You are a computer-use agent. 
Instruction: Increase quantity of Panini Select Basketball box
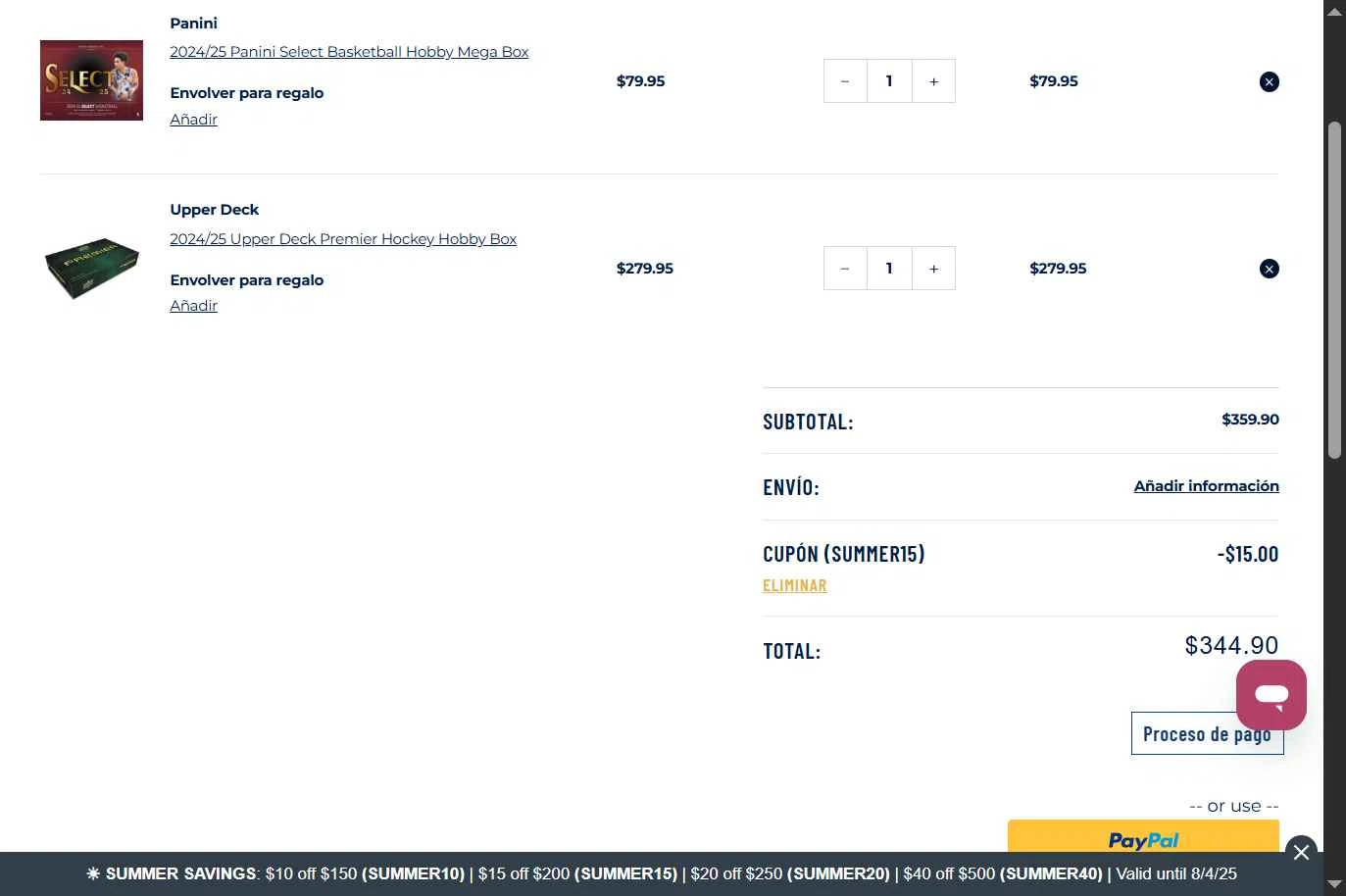point(933,81)
